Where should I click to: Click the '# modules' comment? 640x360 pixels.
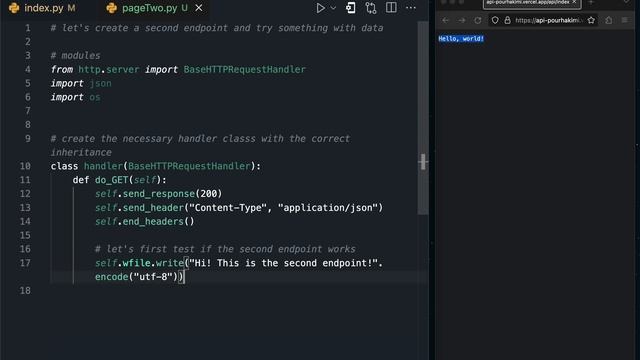(x=76, y=56)
